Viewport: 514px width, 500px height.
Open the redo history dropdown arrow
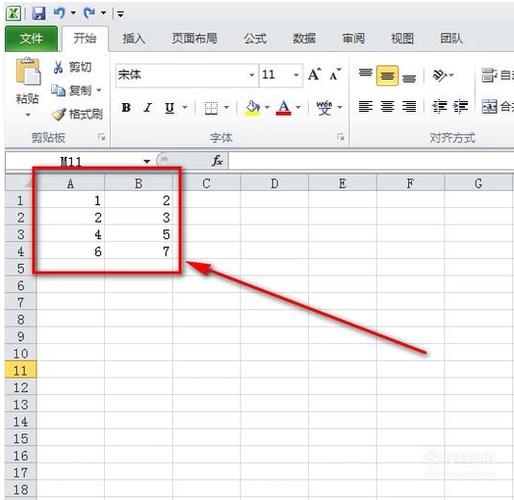[x=103, y=13]
